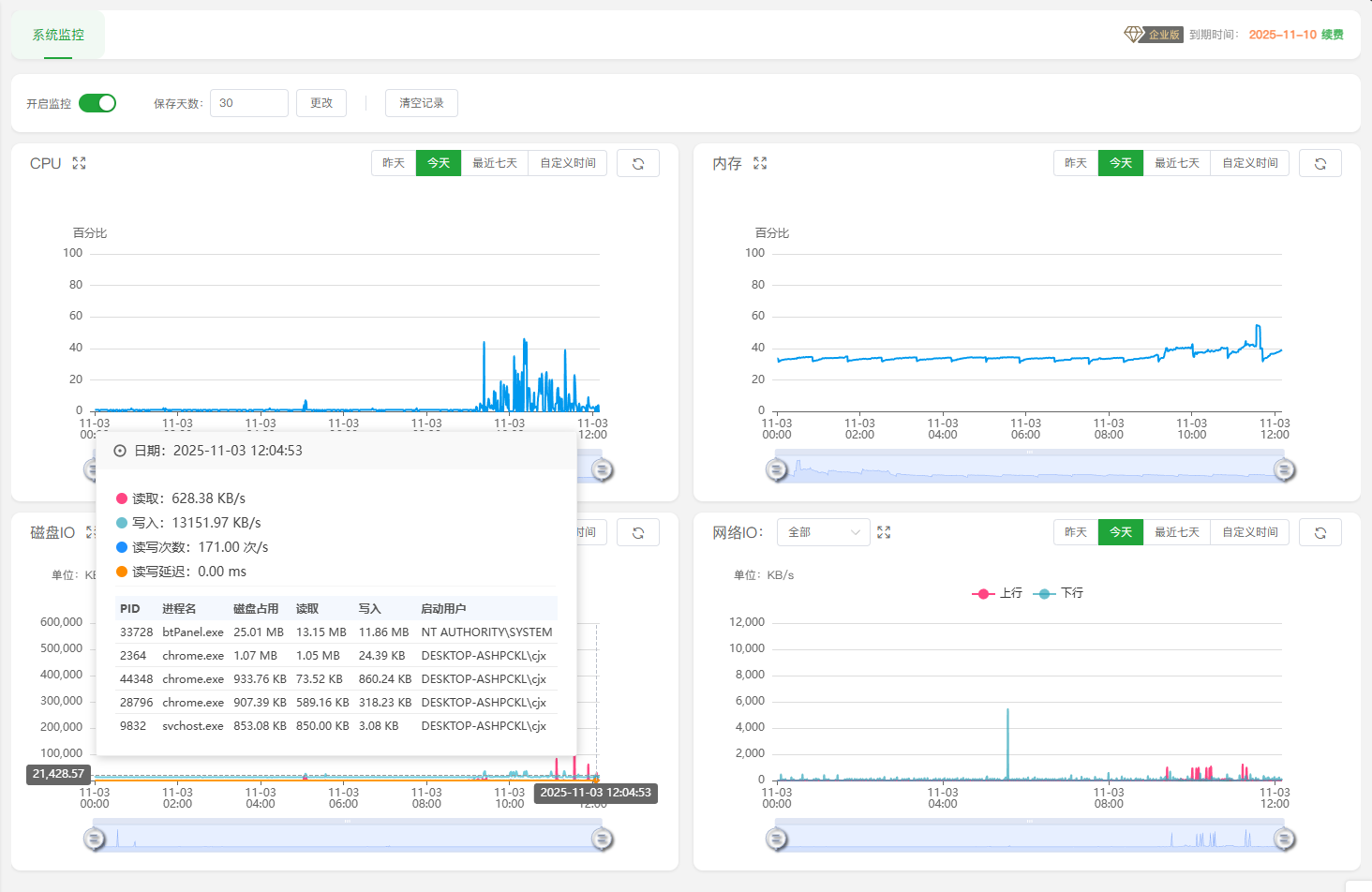Click the retention days input field
The image size is (1372, 892).
point(248,103)
